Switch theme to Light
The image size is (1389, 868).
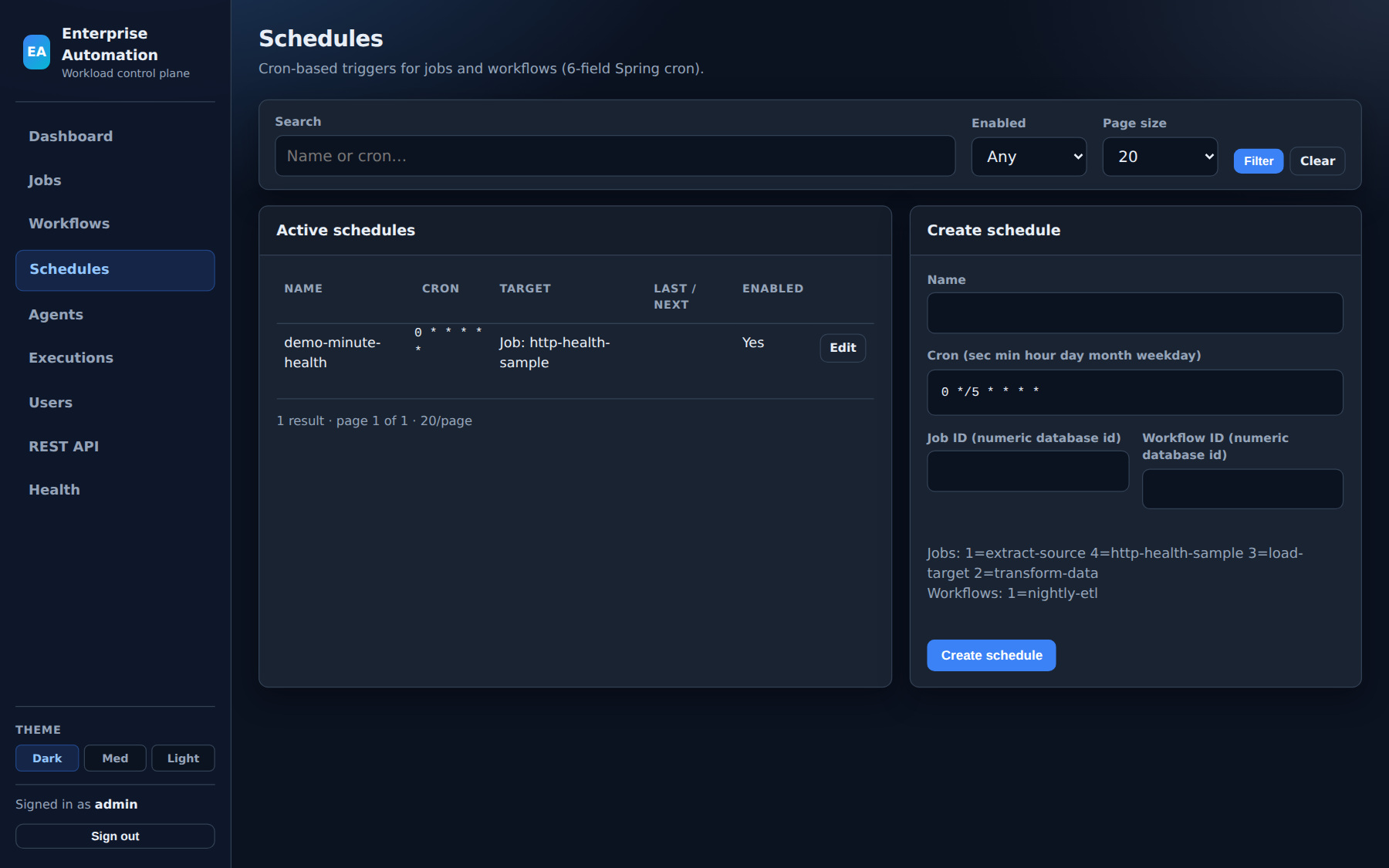[x=183, y=758]
